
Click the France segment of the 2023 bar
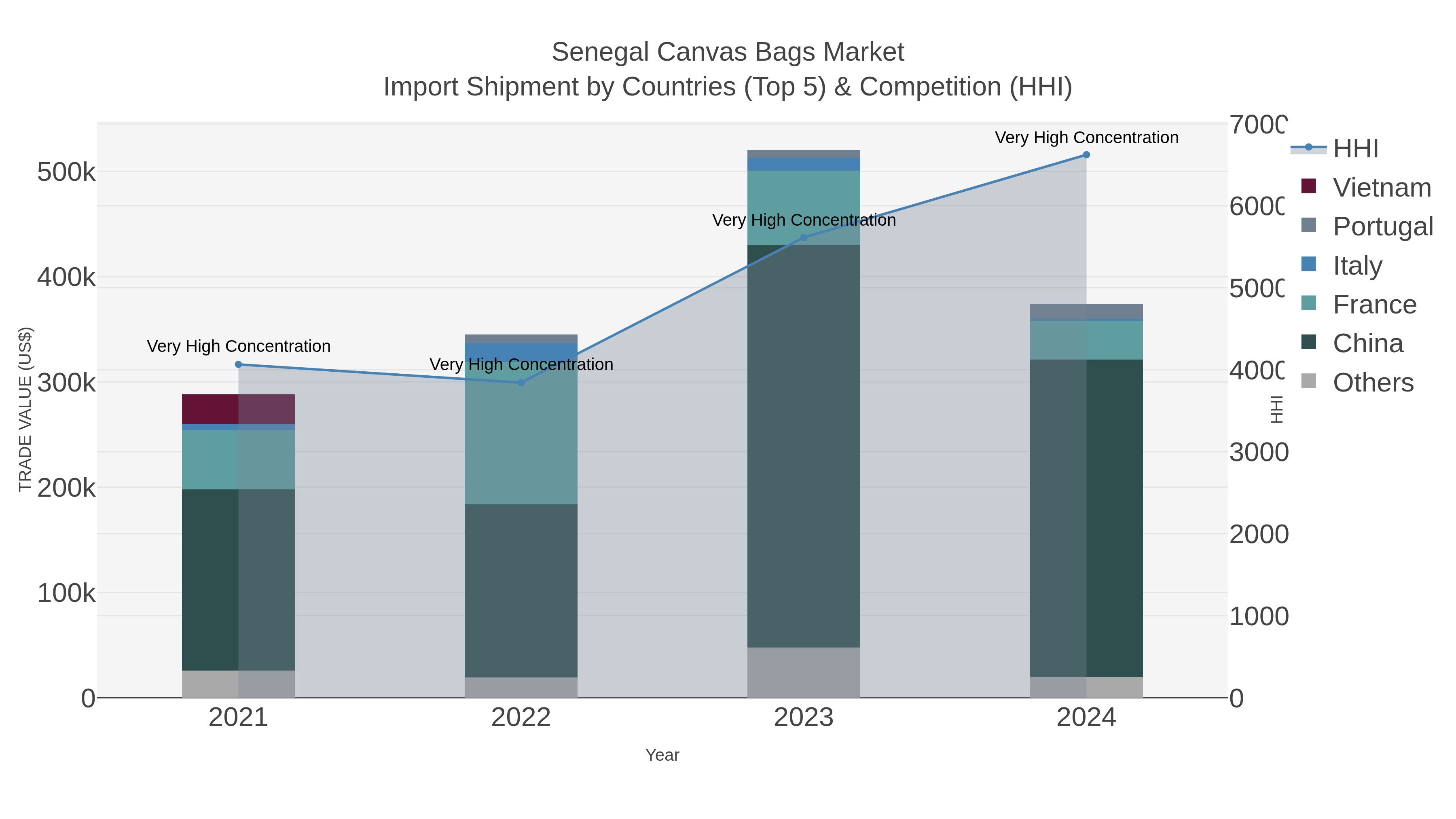click(804, 207)
